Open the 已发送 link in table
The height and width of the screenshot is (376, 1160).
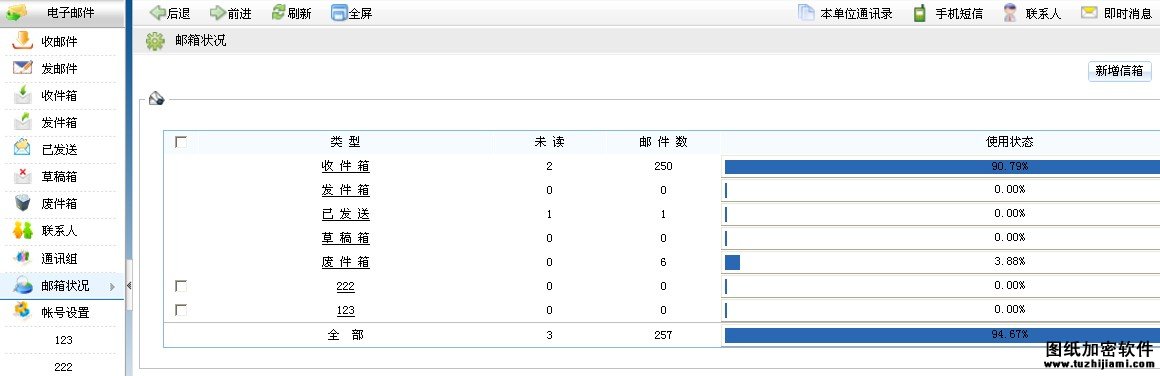(x=345, y=214)
